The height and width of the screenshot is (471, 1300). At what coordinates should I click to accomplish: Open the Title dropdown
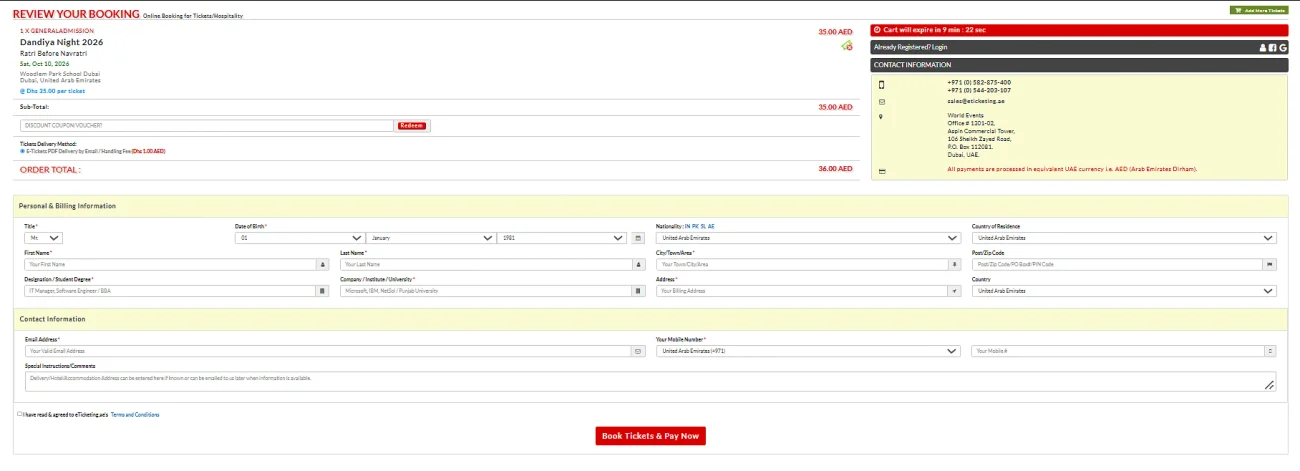[44, 238]
